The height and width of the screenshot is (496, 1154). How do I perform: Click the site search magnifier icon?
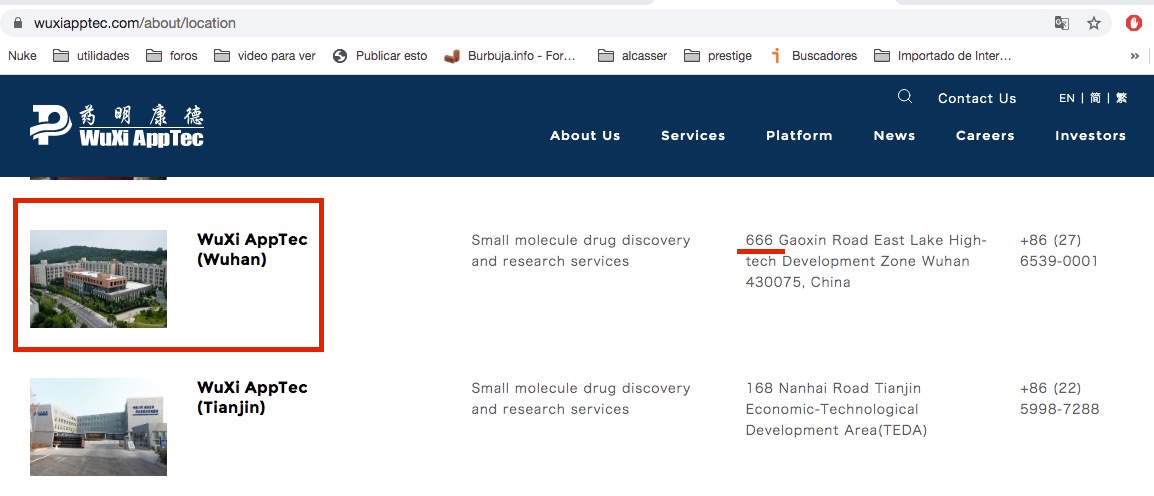click(x=905, y=97)
